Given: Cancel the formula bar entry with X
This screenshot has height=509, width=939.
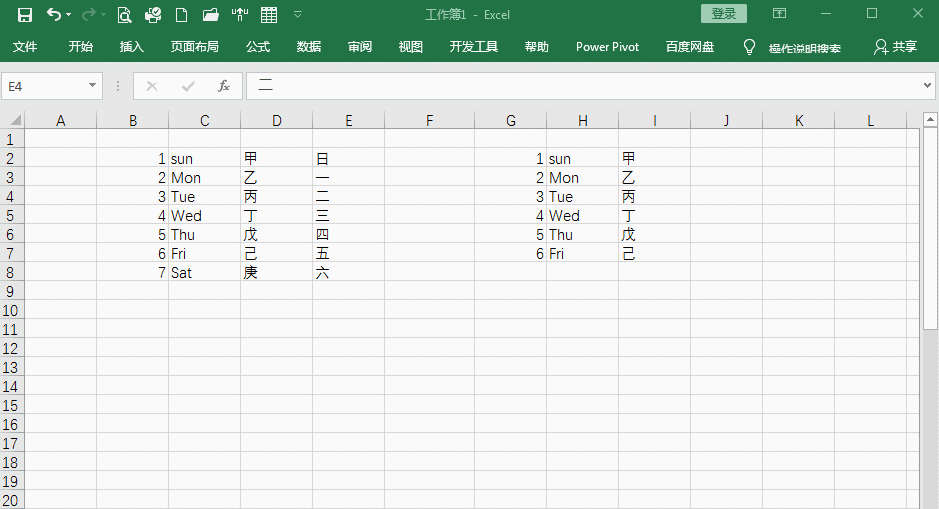Looking at the screenshot, I should [x=152, y=86].
